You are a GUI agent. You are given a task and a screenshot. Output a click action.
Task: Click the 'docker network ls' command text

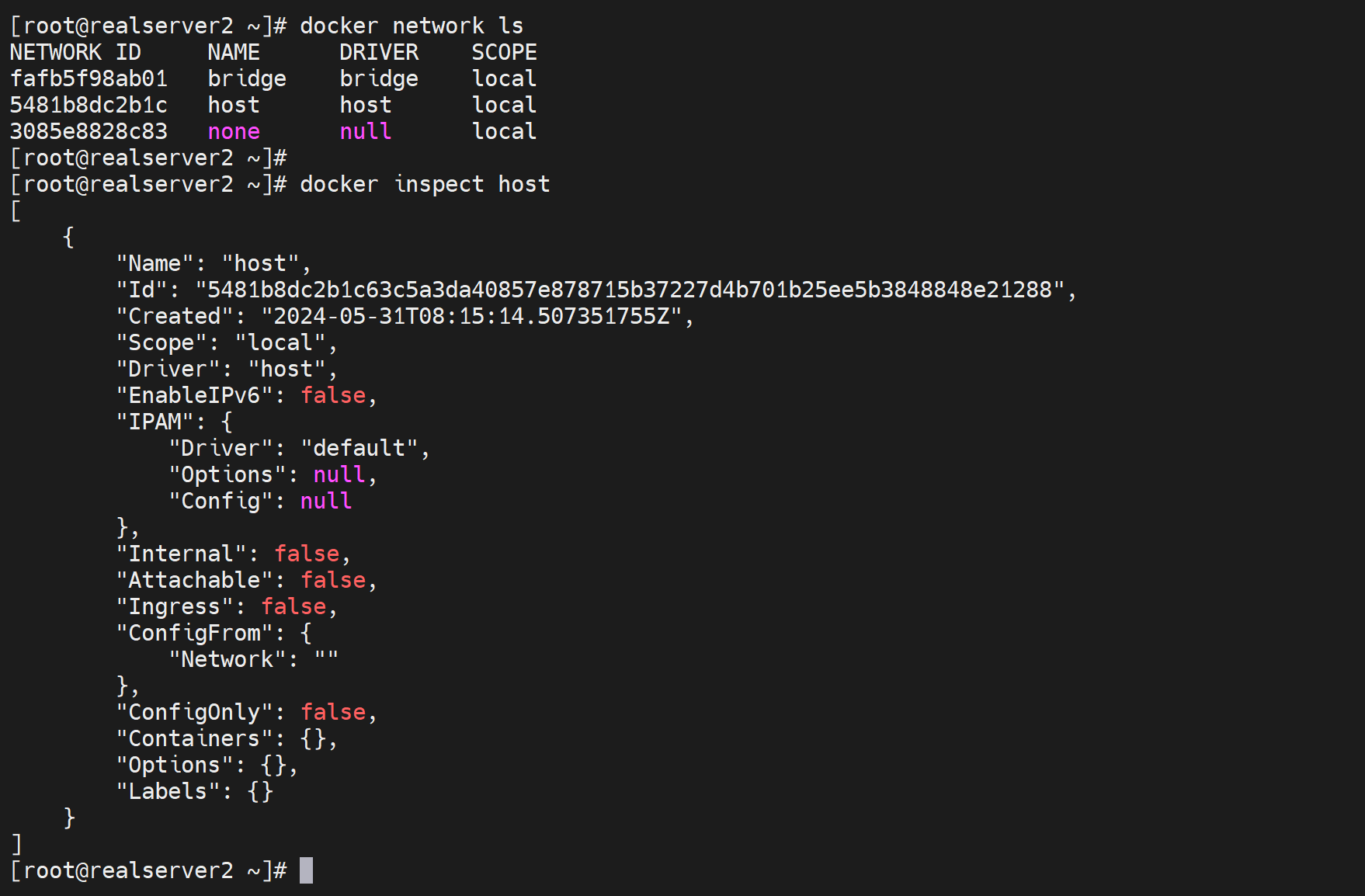(412, 26)
